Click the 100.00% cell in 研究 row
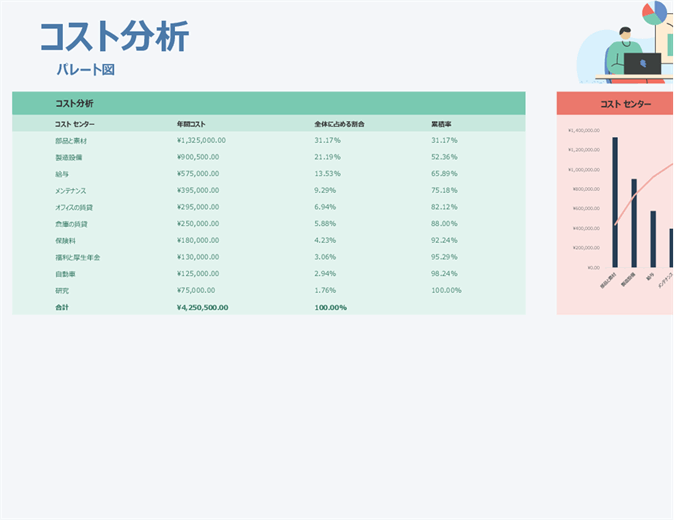675x520 pixels. pyautogui.click(x=446, y=290)
